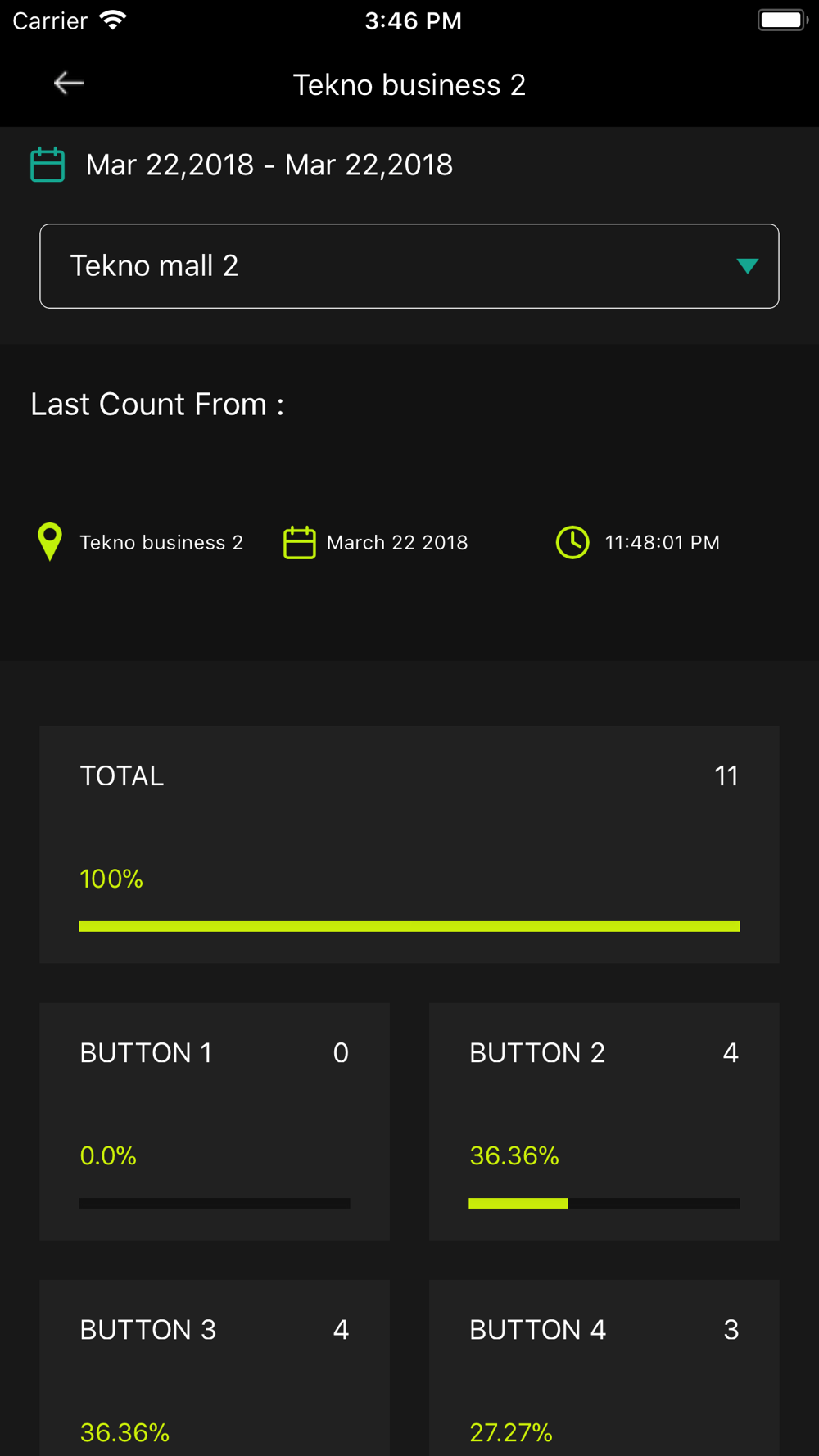Image resolution: width=819 pixels, height=1456 pixels.
Task: Select the Mar 22,2018 date range text
Action: tap(269, 165)
